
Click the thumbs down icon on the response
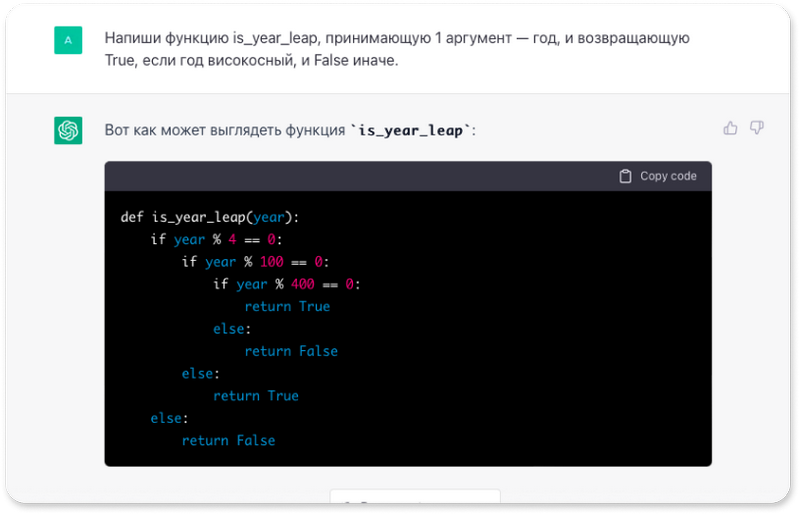pyautogui.click(x=757, y=128)
